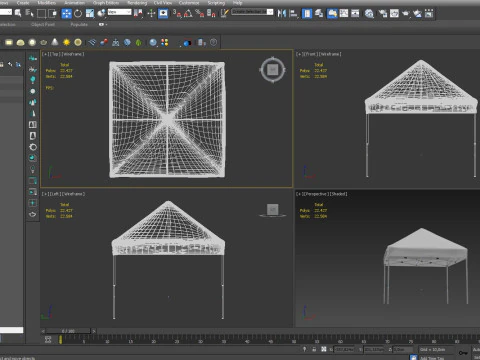Toggle Window/Crossing selection mode

(53, 13)
